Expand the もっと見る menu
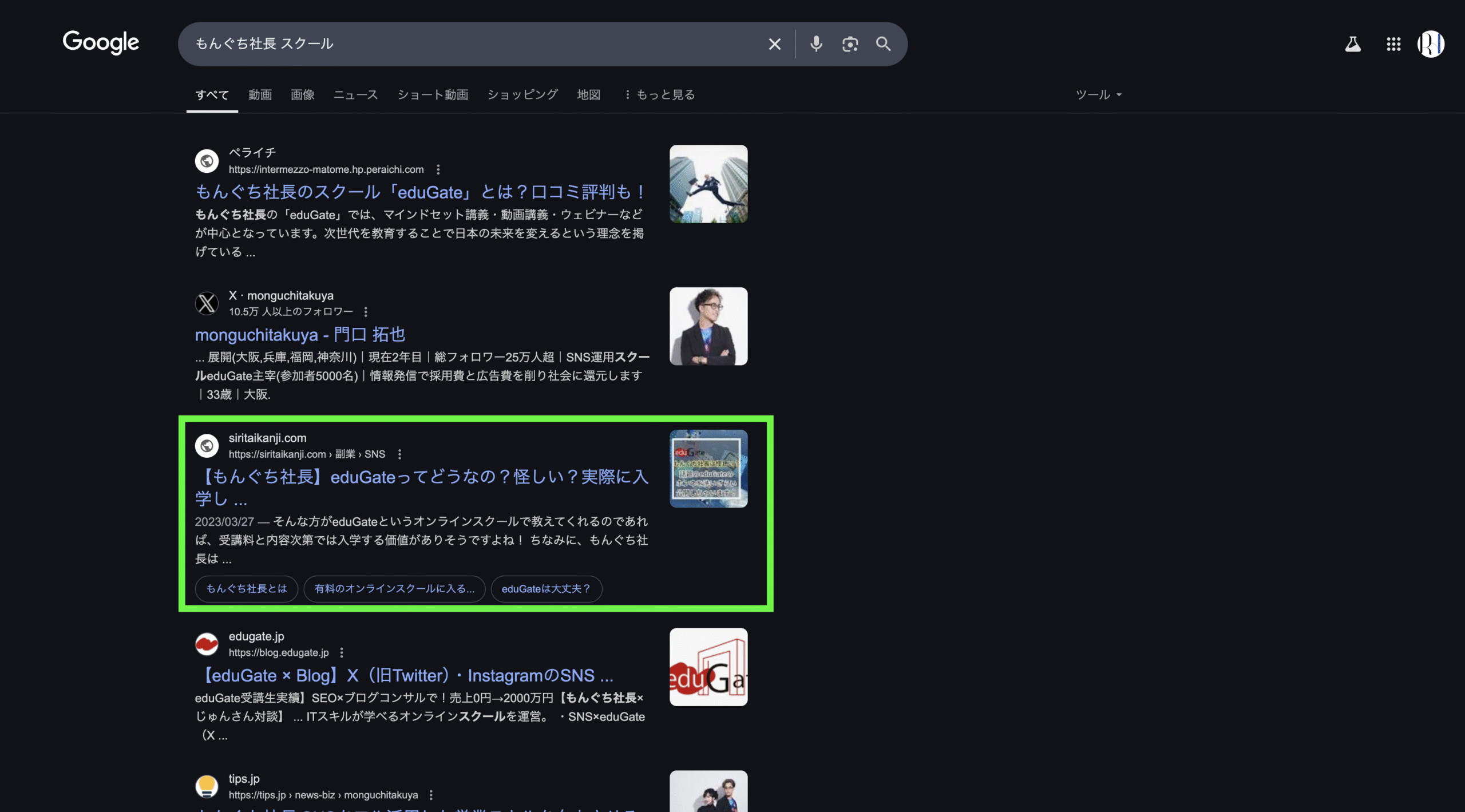Viewport: 1465px width, 812px height. [x=659, y=95]
